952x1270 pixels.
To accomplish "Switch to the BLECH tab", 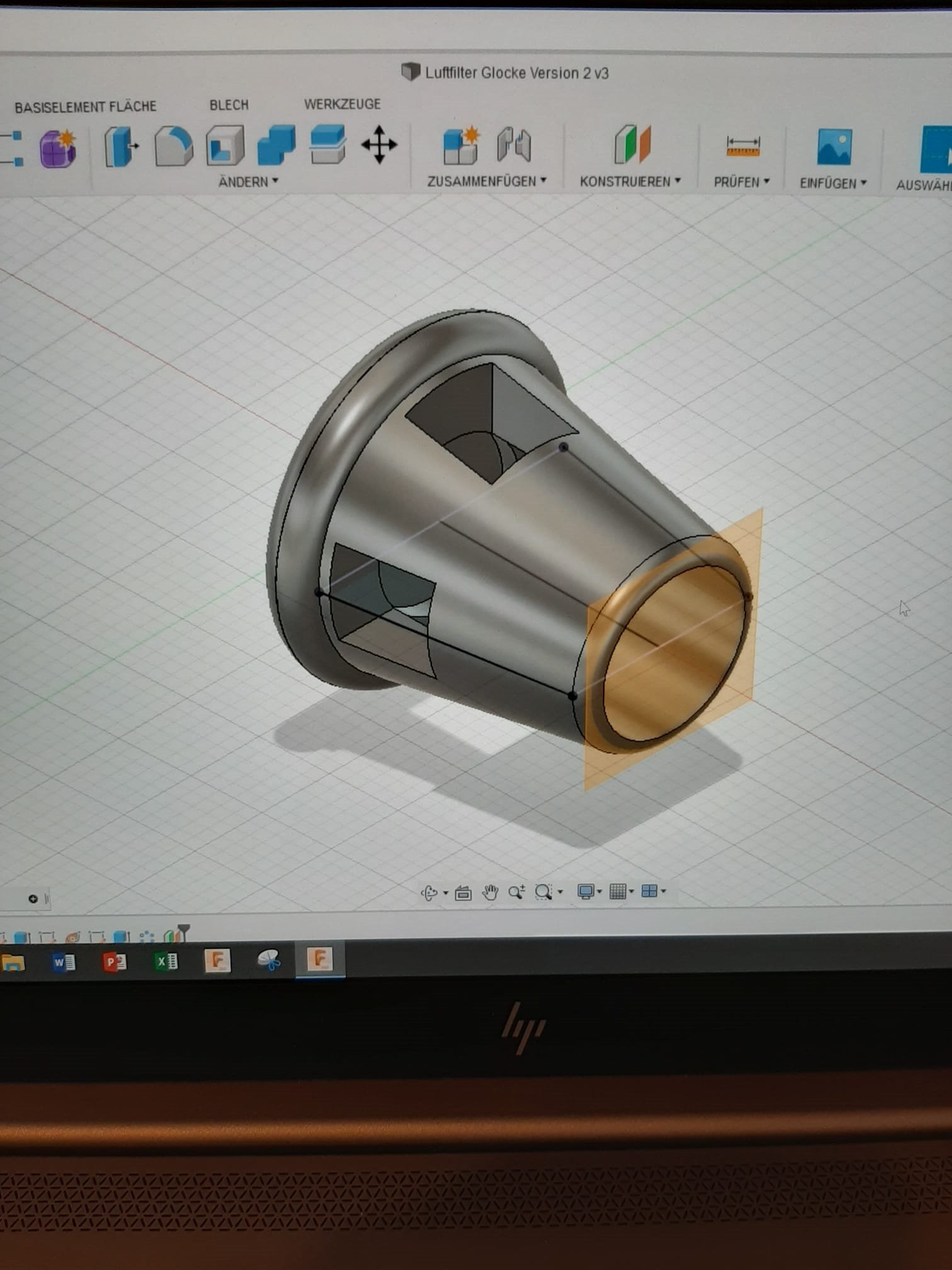I will [229, 105].
